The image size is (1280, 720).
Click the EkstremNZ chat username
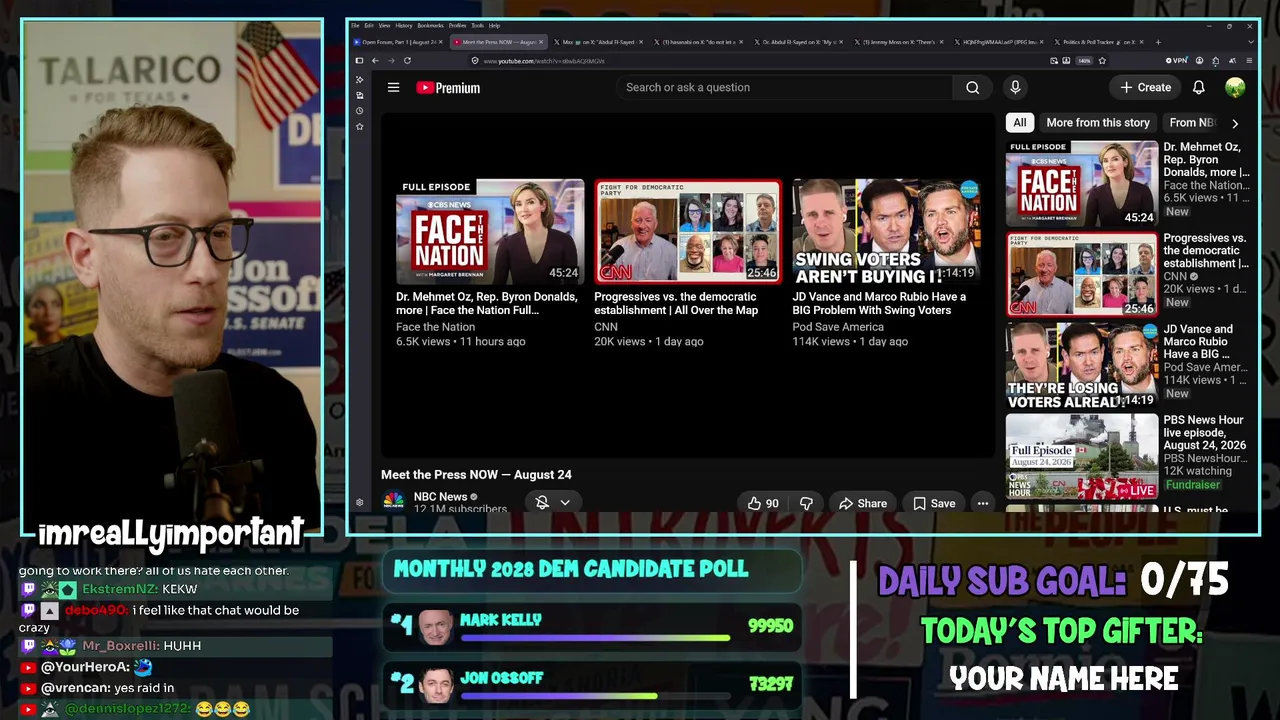(119, 590)
